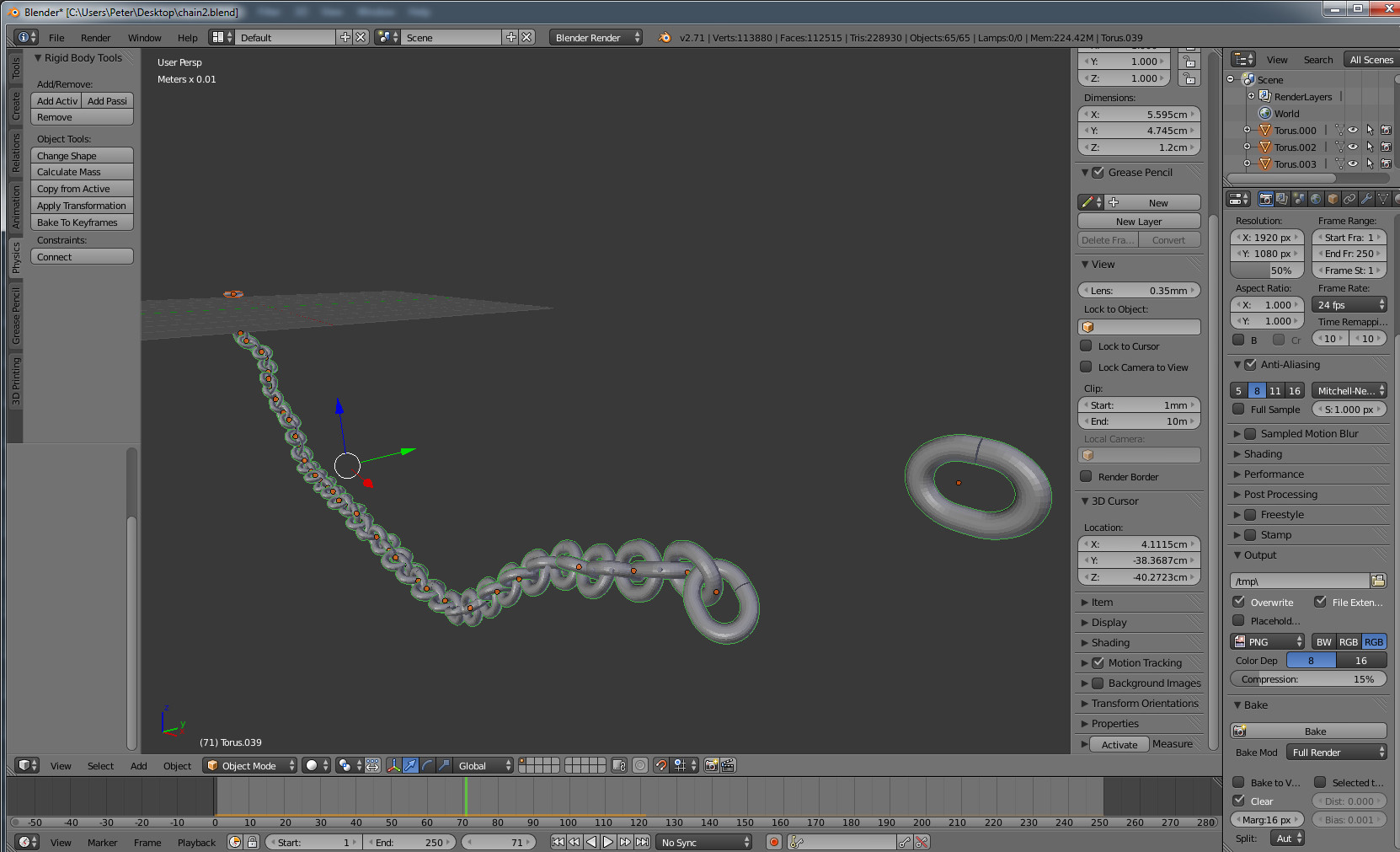
Task: Open the Select menu in 3D view header
Action: (x=100, y=766)
